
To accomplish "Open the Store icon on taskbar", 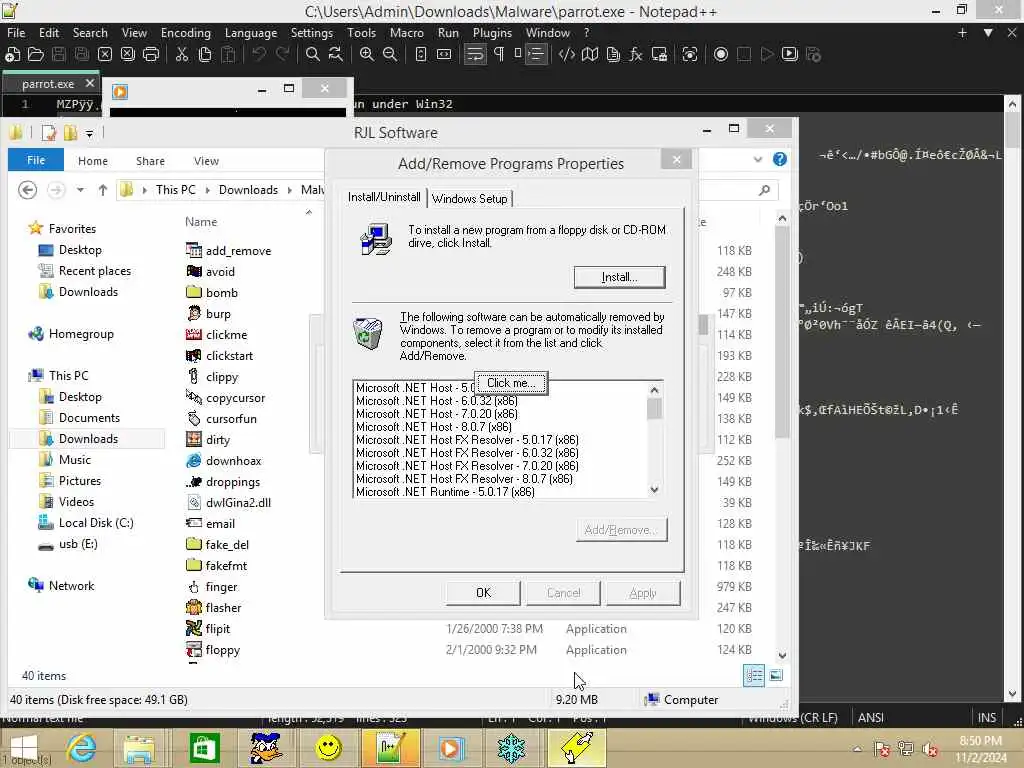I will pos(204,748).
